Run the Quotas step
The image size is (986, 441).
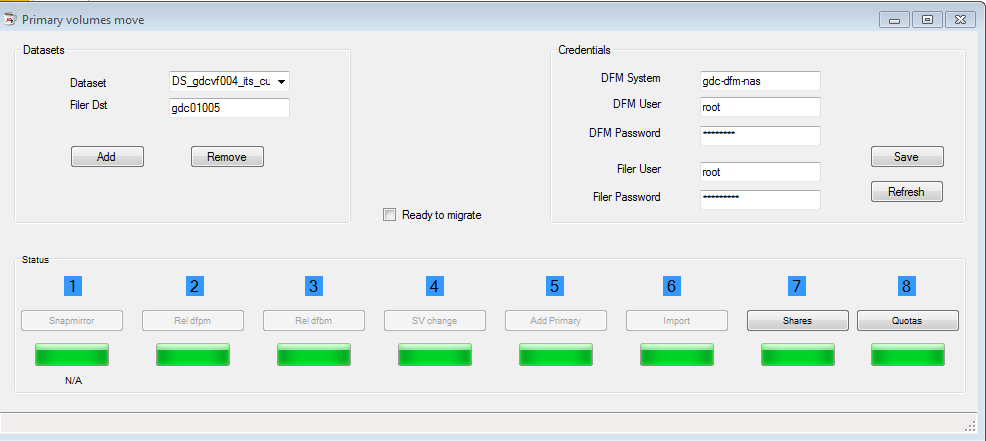pyautogui.click(x=907, y=320)
